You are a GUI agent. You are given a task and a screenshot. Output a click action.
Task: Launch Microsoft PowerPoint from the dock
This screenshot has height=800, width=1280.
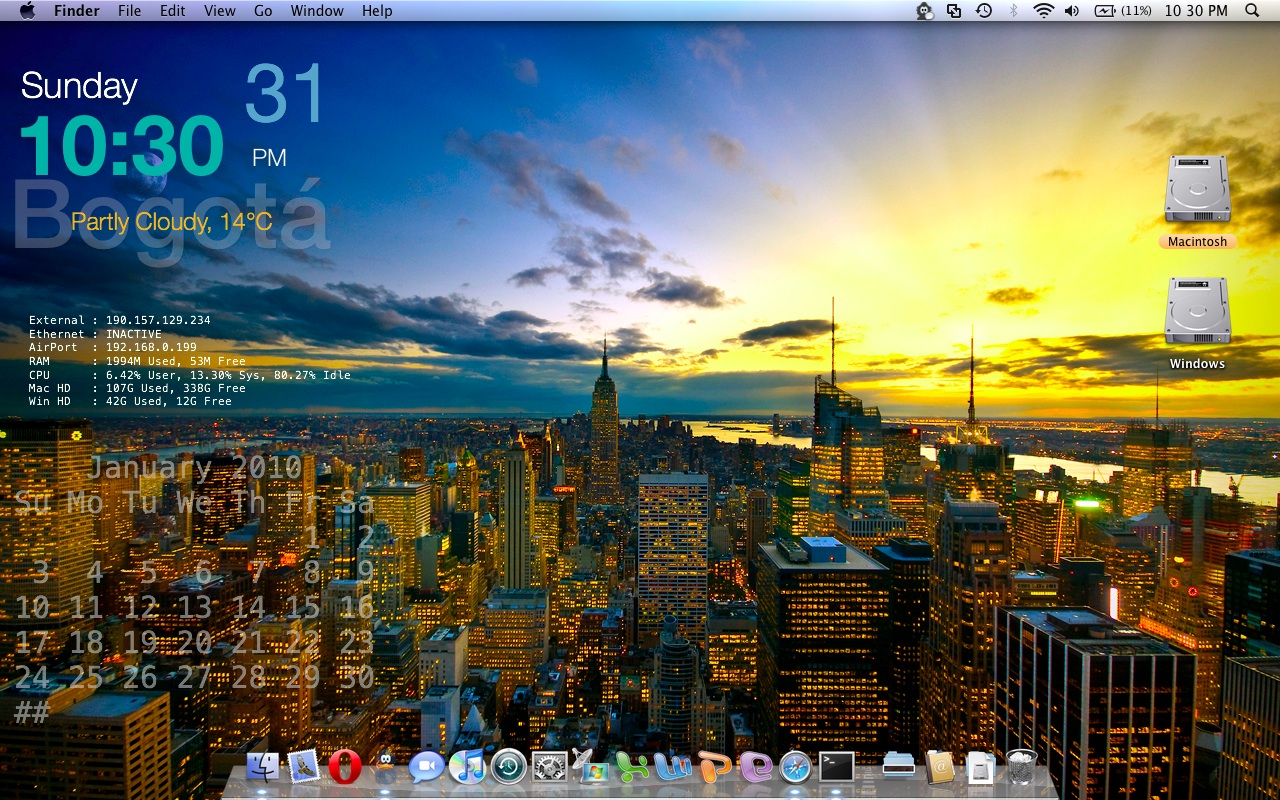714,767
